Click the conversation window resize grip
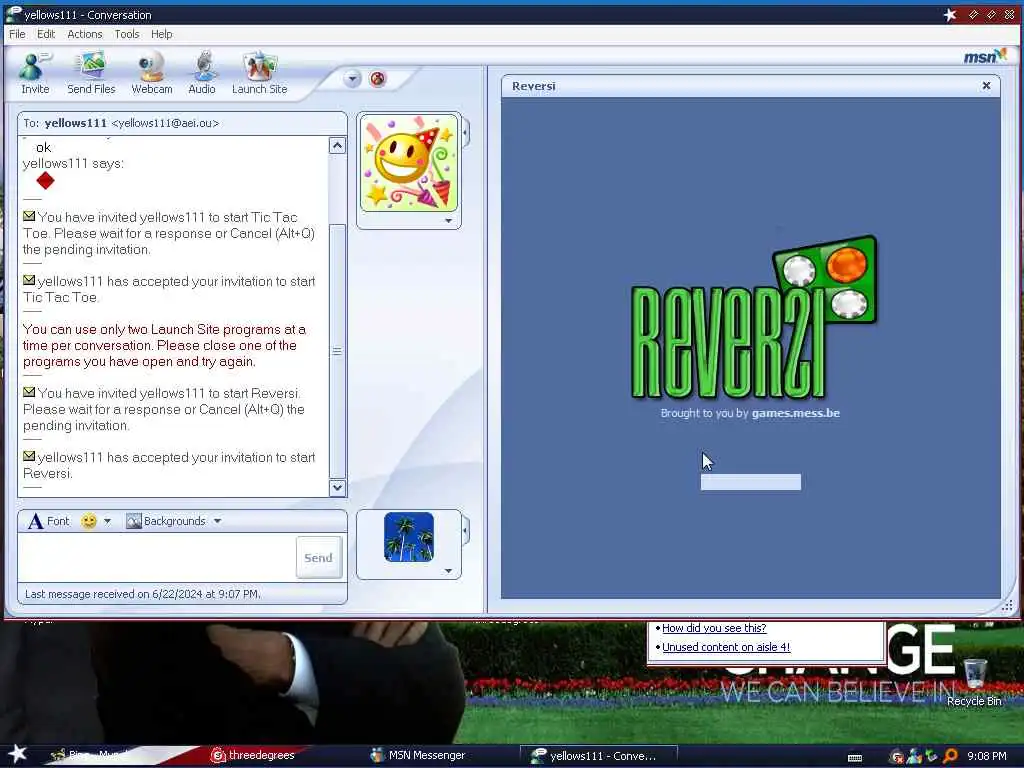 click(1008, 606)
